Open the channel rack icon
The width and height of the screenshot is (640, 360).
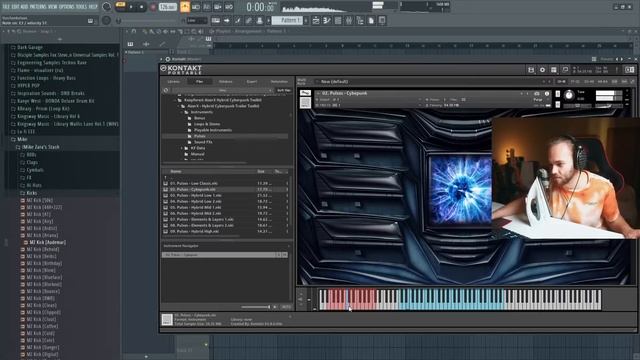tap(338, 20)
